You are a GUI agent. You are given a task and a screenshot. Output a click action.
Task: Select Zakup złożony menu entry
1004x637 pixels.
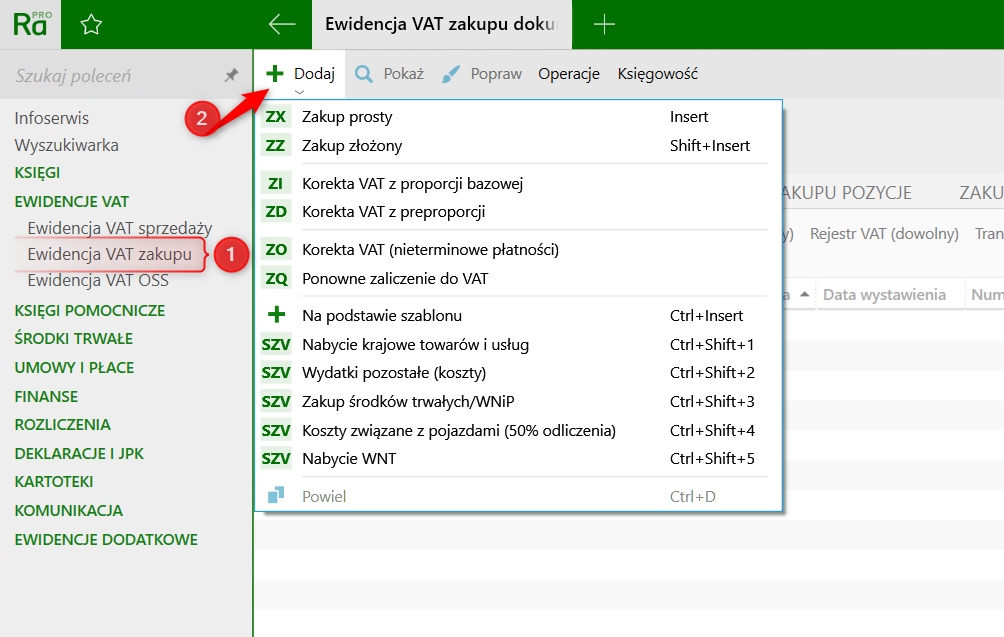click(352, 146)
